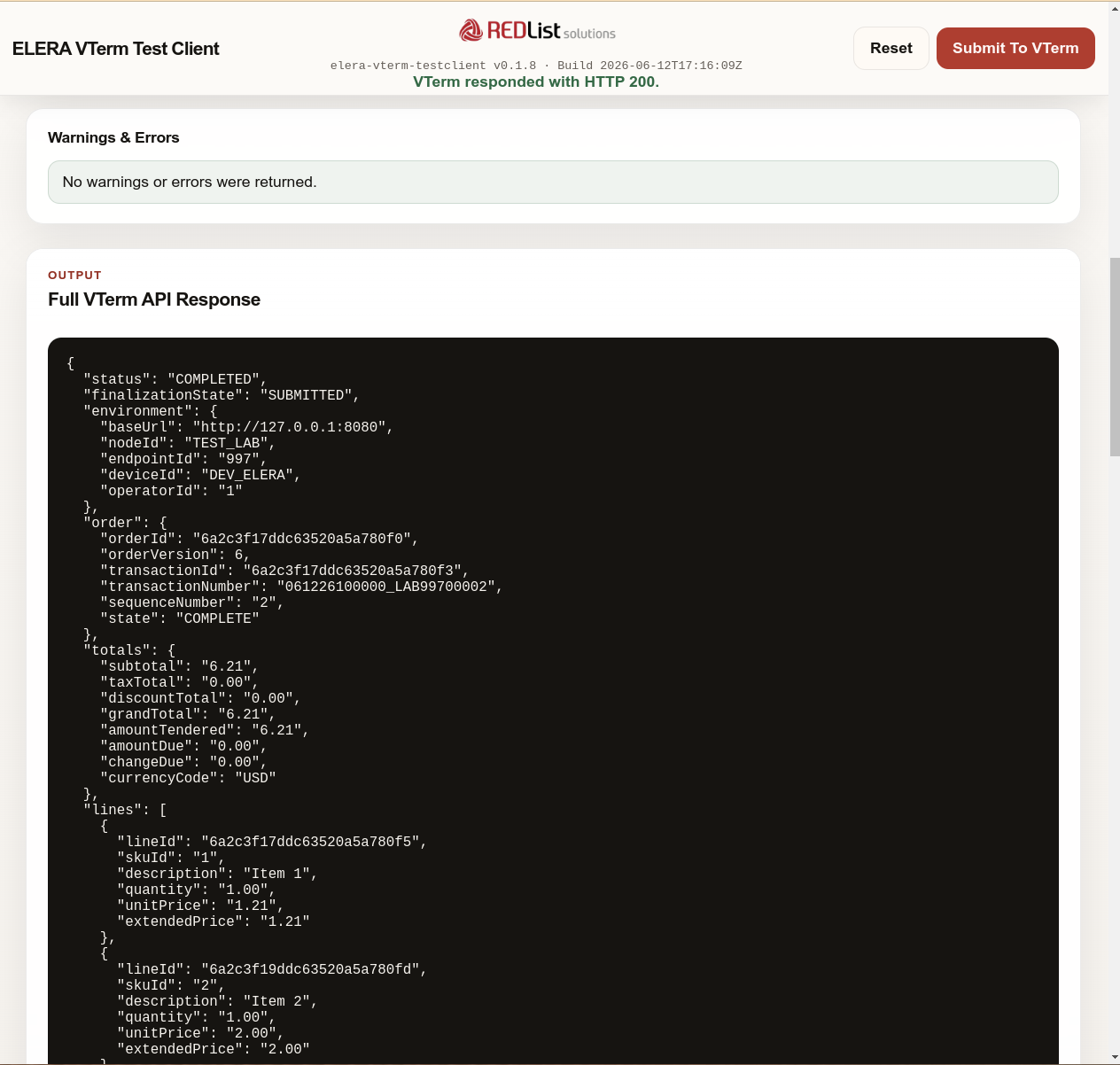The height and width of the screenshot is (1065, 1120).
Task: Click the "skuId": "1" line
Action: click(x=171, y=858)
